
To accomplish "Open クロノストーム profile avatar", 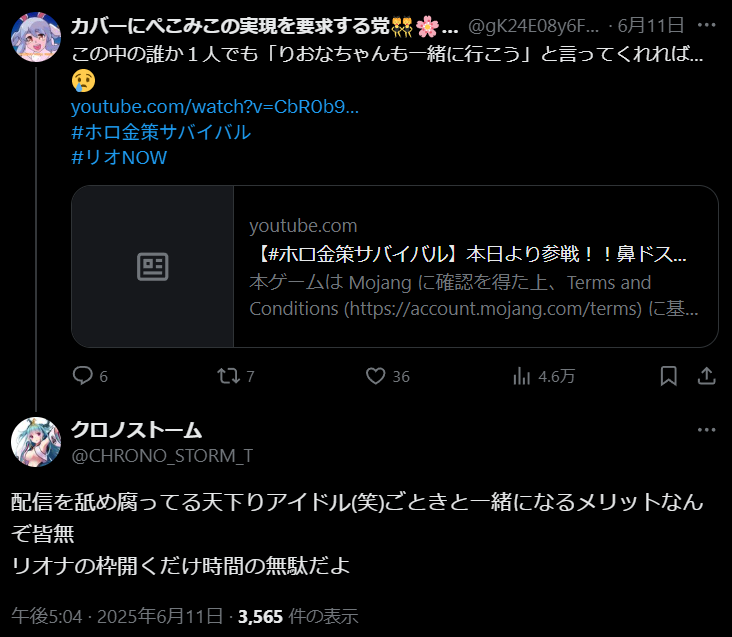I will click(x=36, y=442).
